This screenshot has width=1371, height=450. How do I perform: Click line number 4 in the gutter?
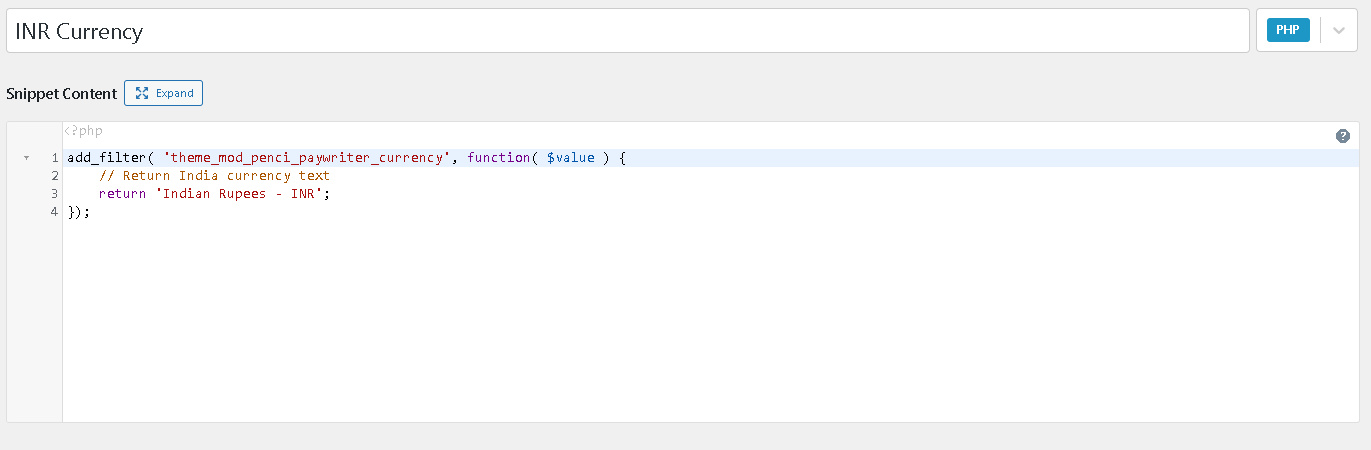pos(54,212)
